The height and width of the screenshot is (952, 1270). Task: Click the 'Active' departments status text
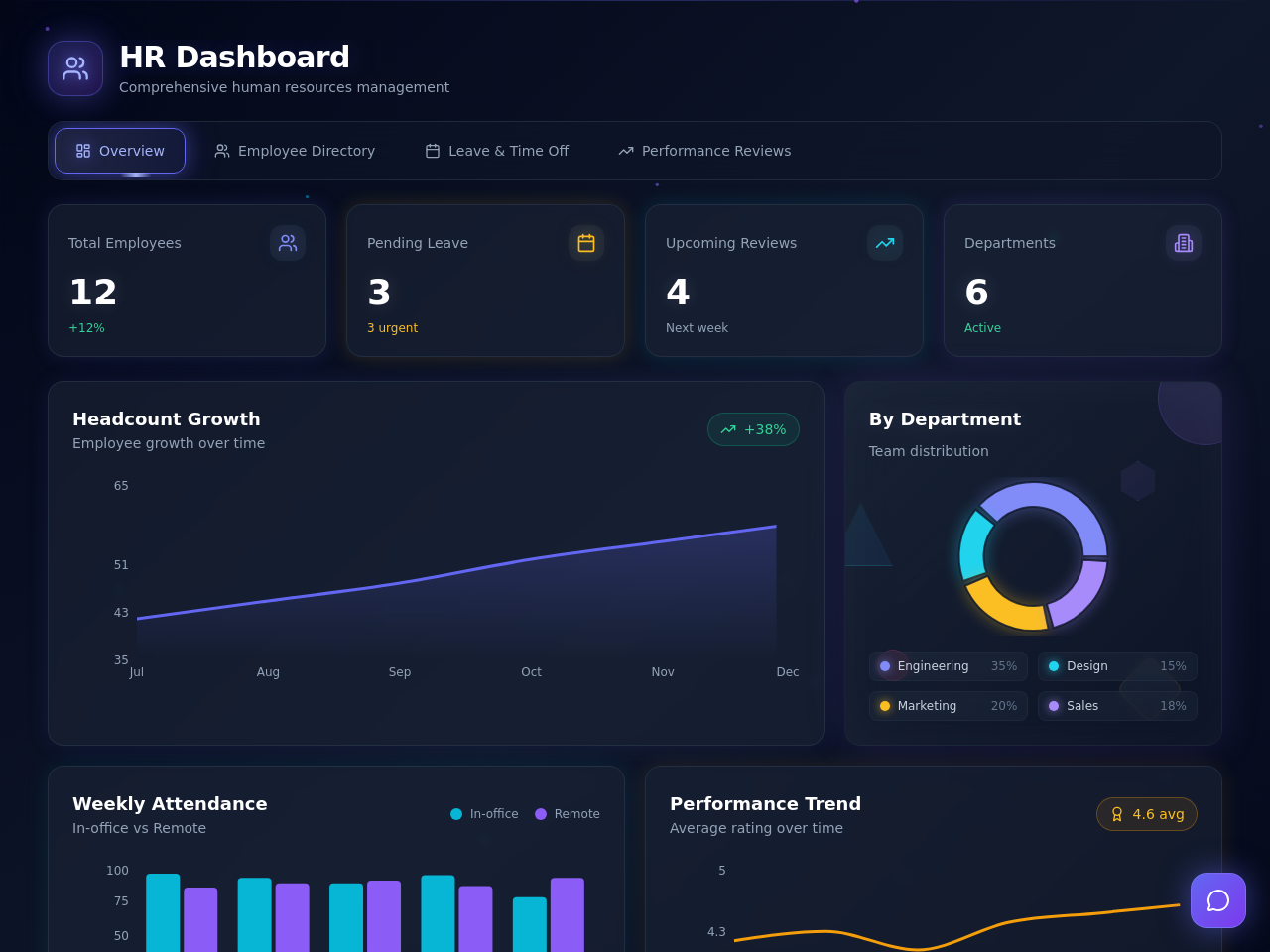point(982,328)
